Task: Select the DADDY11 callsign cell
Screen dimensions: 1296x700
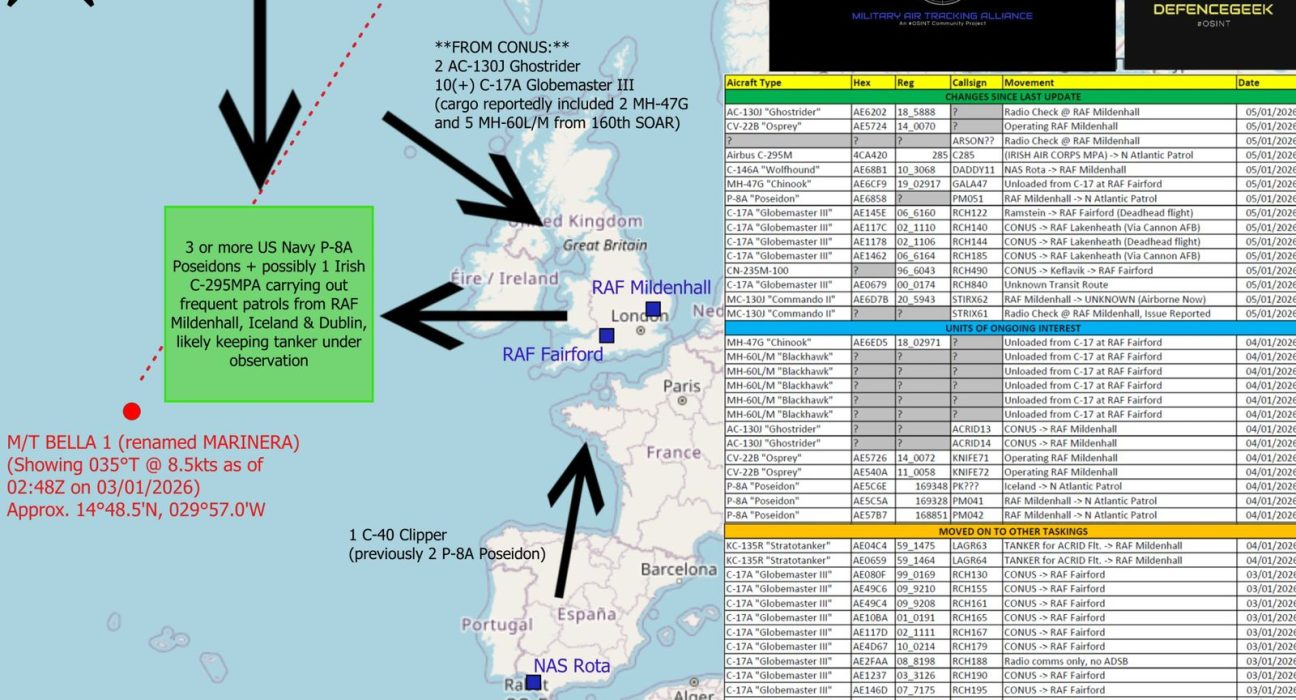Action: click(974, 170)
